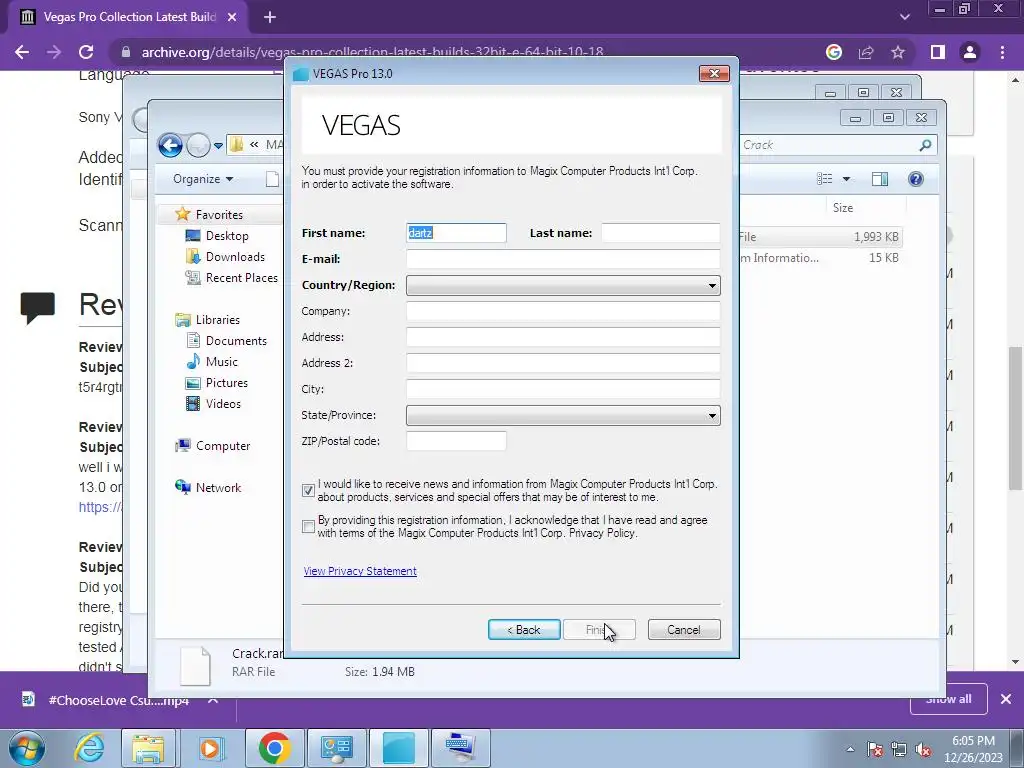Click the ZIP/Postal code field
Screen dimensions: 1024x768
pyautogui.click(x=456, y=441)
